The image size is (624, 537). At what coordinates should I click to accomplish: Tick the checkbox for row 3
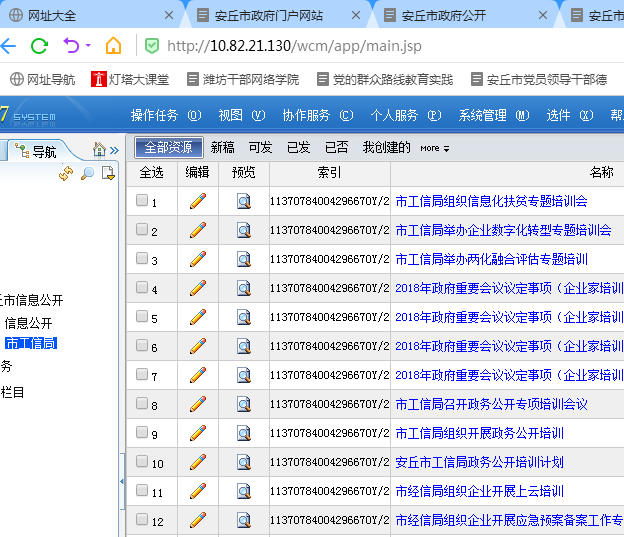tap(142, 258)
